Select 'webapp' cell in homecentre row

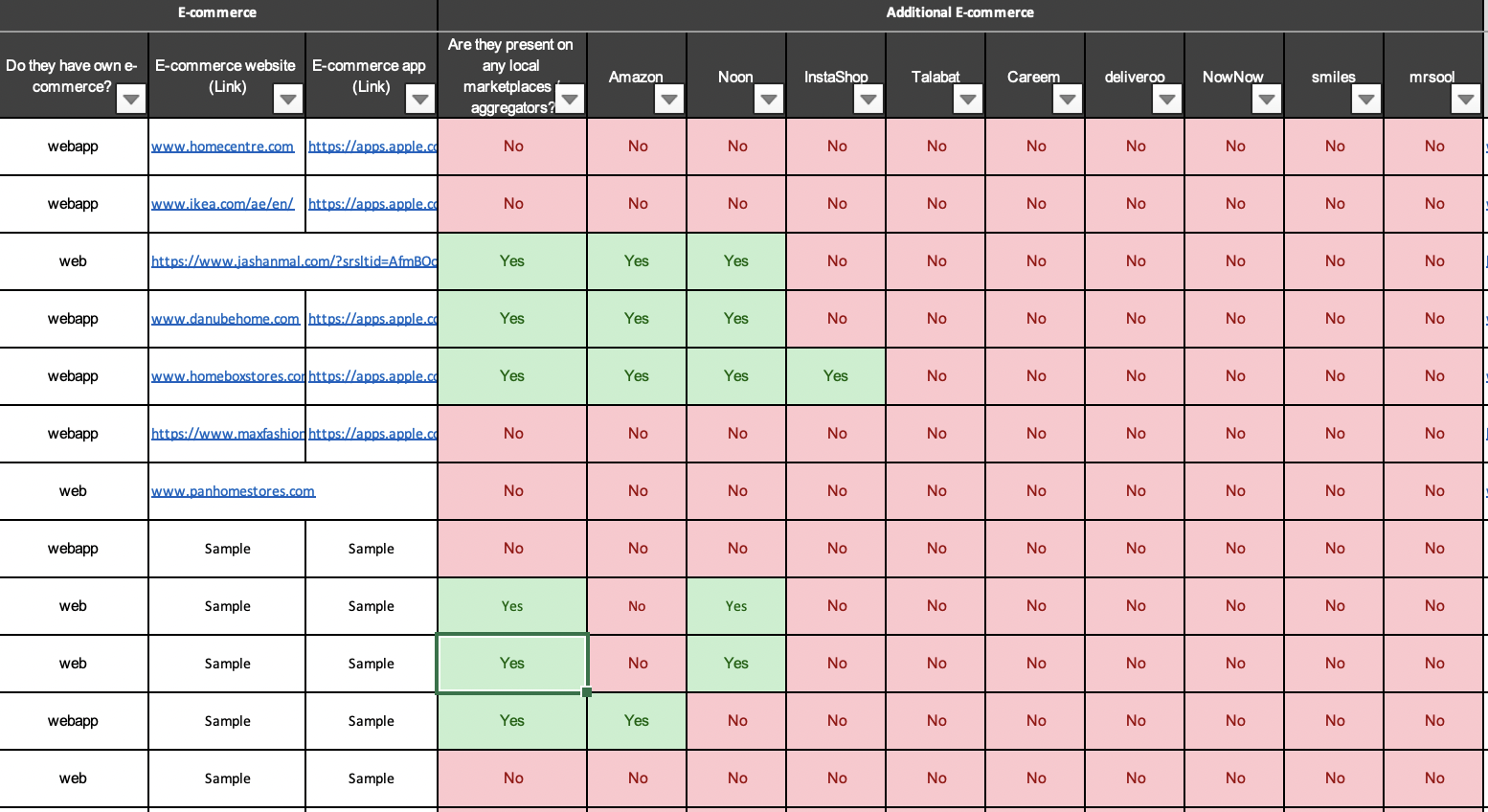click(x=74, y=147)
